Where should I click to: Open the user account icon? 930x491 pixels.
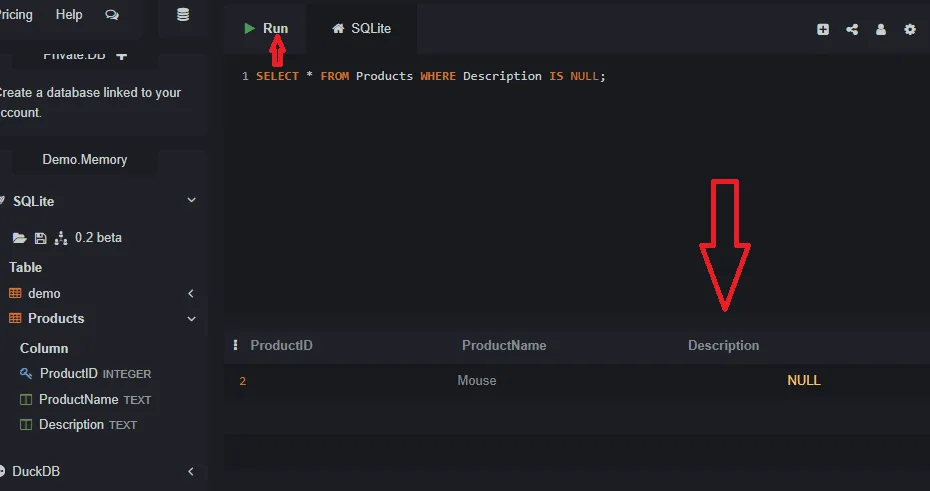tap(881, 30)
